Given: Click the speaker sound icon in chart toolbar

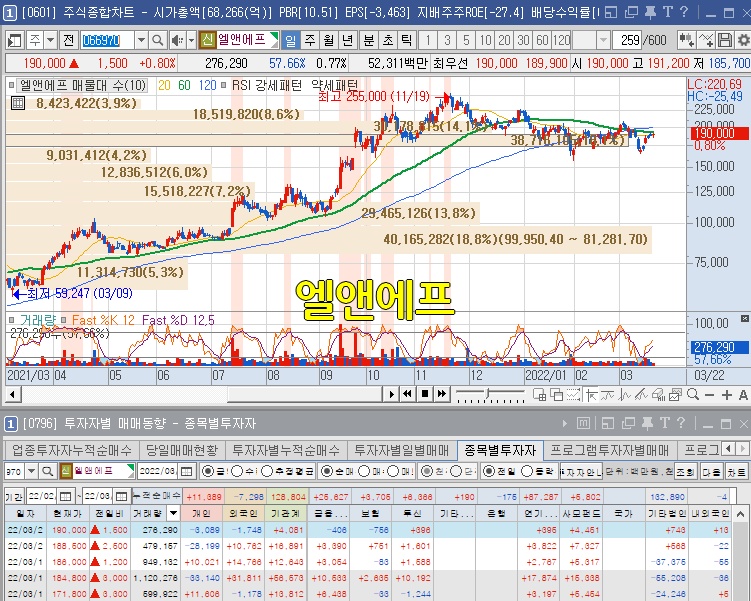Looking at the screenshot, I should click(x=177, y=40).
